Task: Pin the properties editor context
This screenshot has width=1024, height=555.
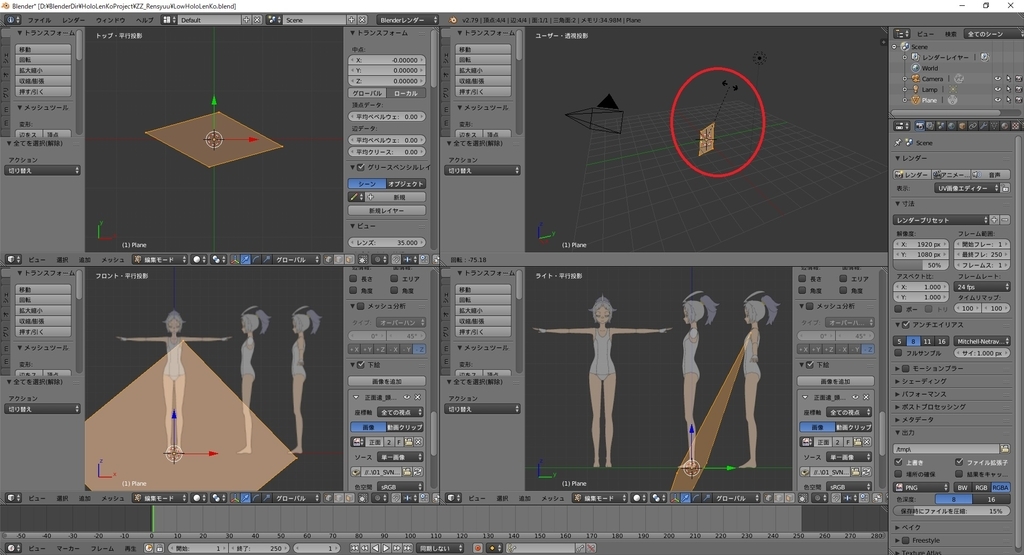Action: [x=898, y=142]
